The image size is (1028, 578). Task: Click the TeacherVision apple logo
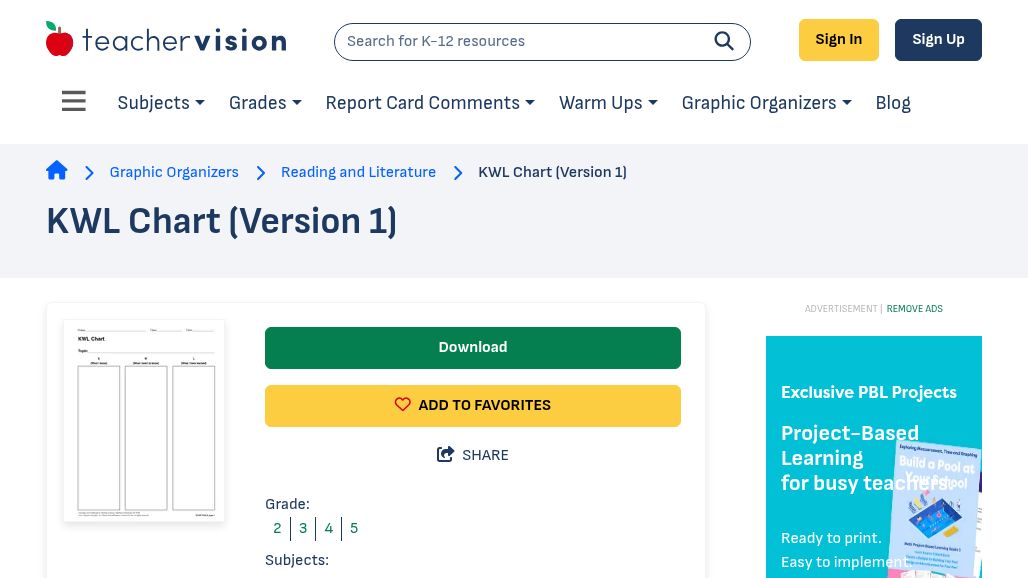click(x=60, y=40)
